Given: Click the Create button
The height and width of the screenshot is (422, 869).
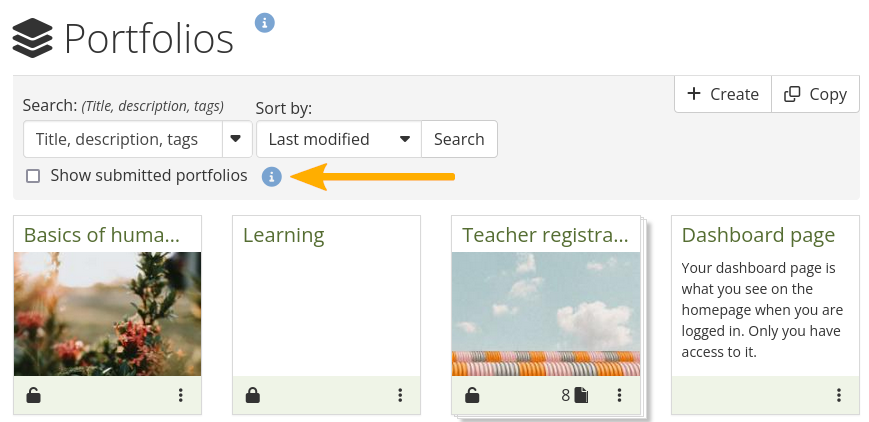Looking at the screenshot, I should tap(723, 94).
